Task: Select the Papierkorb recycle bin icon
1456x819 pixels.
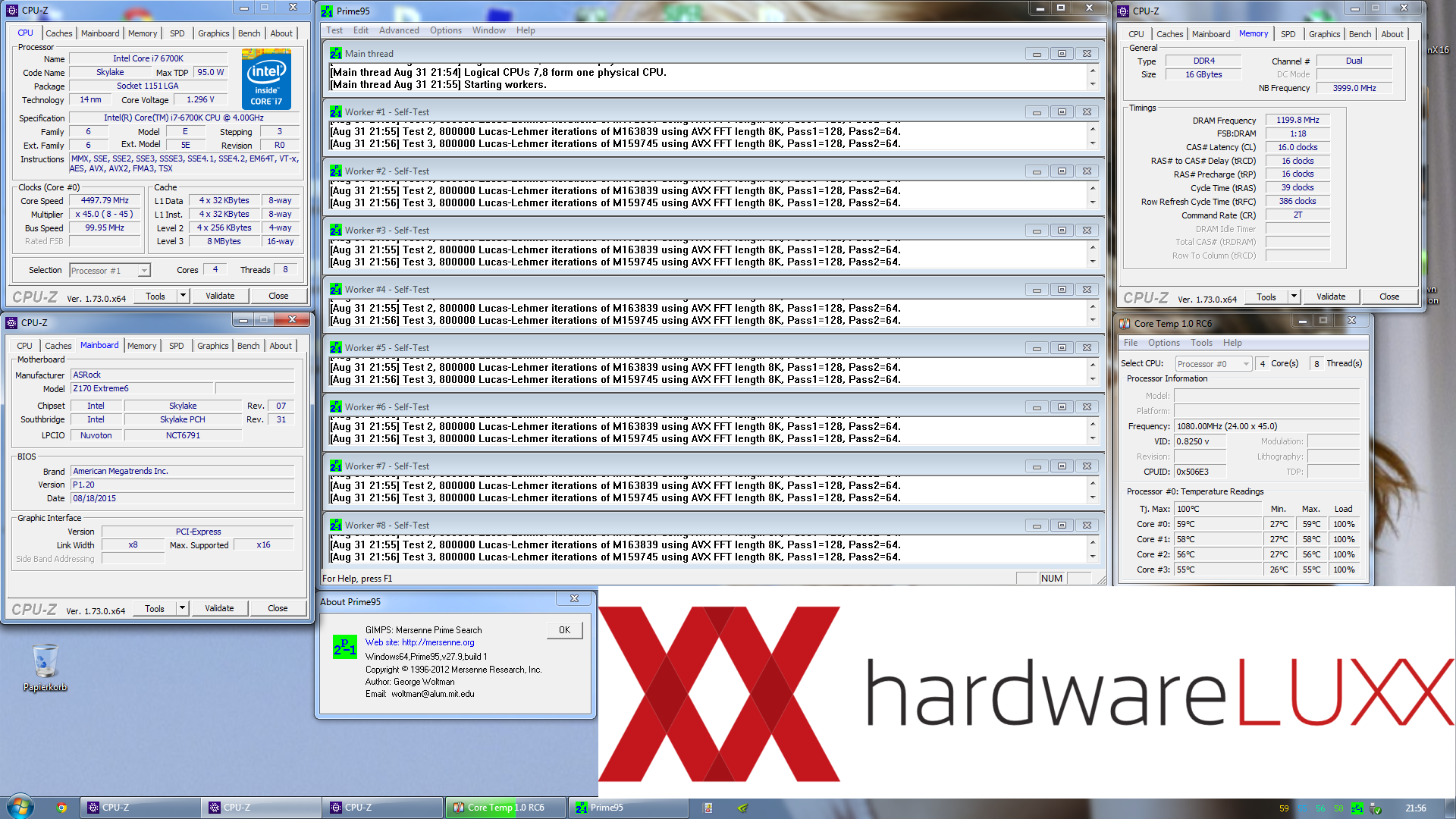Action: tap(45, 667)
